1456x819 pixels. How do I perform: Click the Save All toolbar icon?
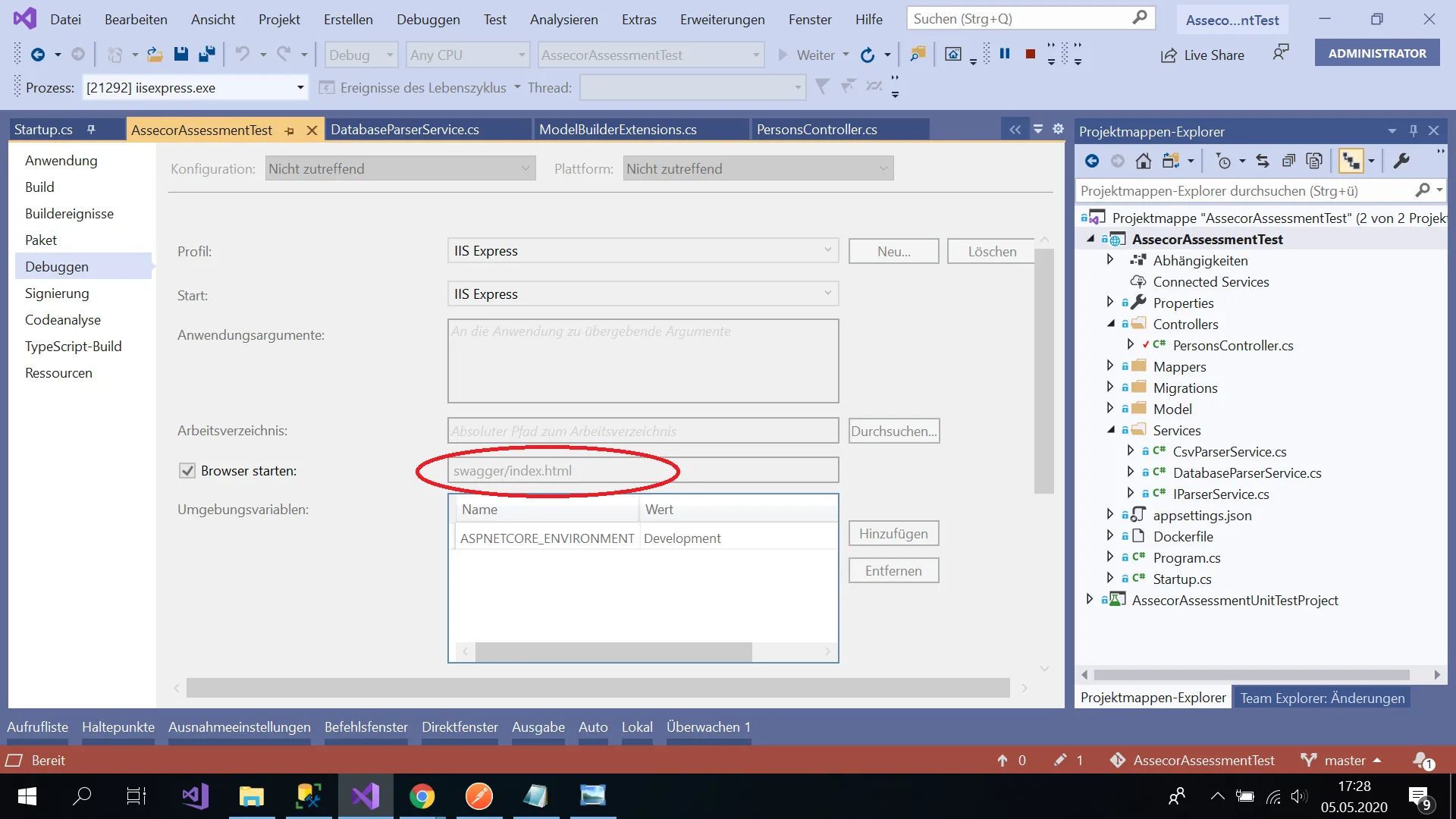[206, 54]
